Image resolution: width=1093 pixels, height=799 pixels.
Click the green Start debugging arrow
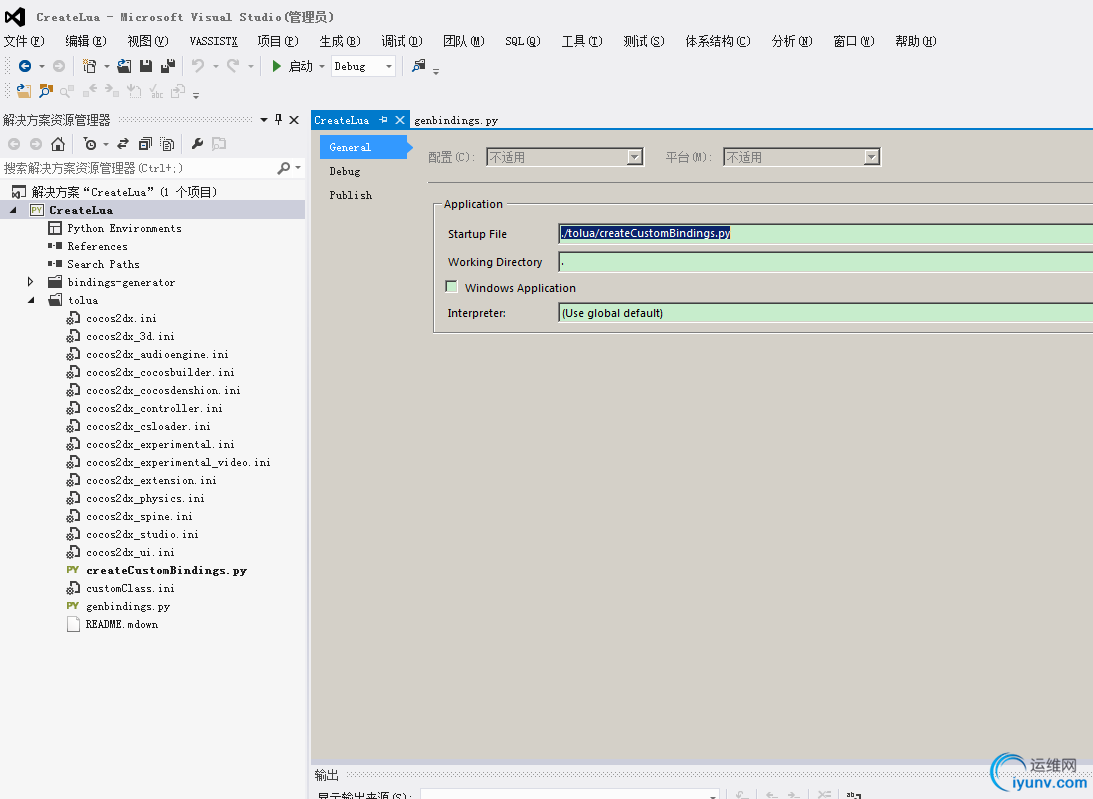coord(277,66)
